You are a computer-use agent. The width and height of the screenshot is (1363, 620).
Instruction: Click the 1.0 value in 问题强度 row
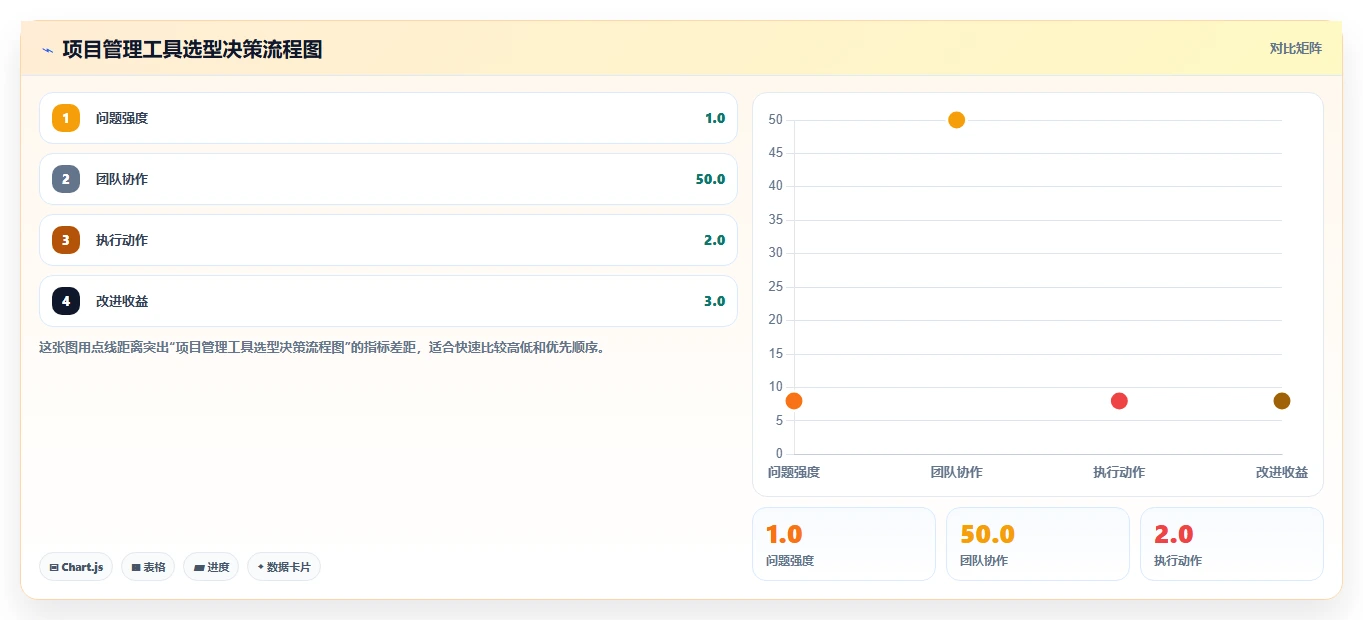[715, 118]
